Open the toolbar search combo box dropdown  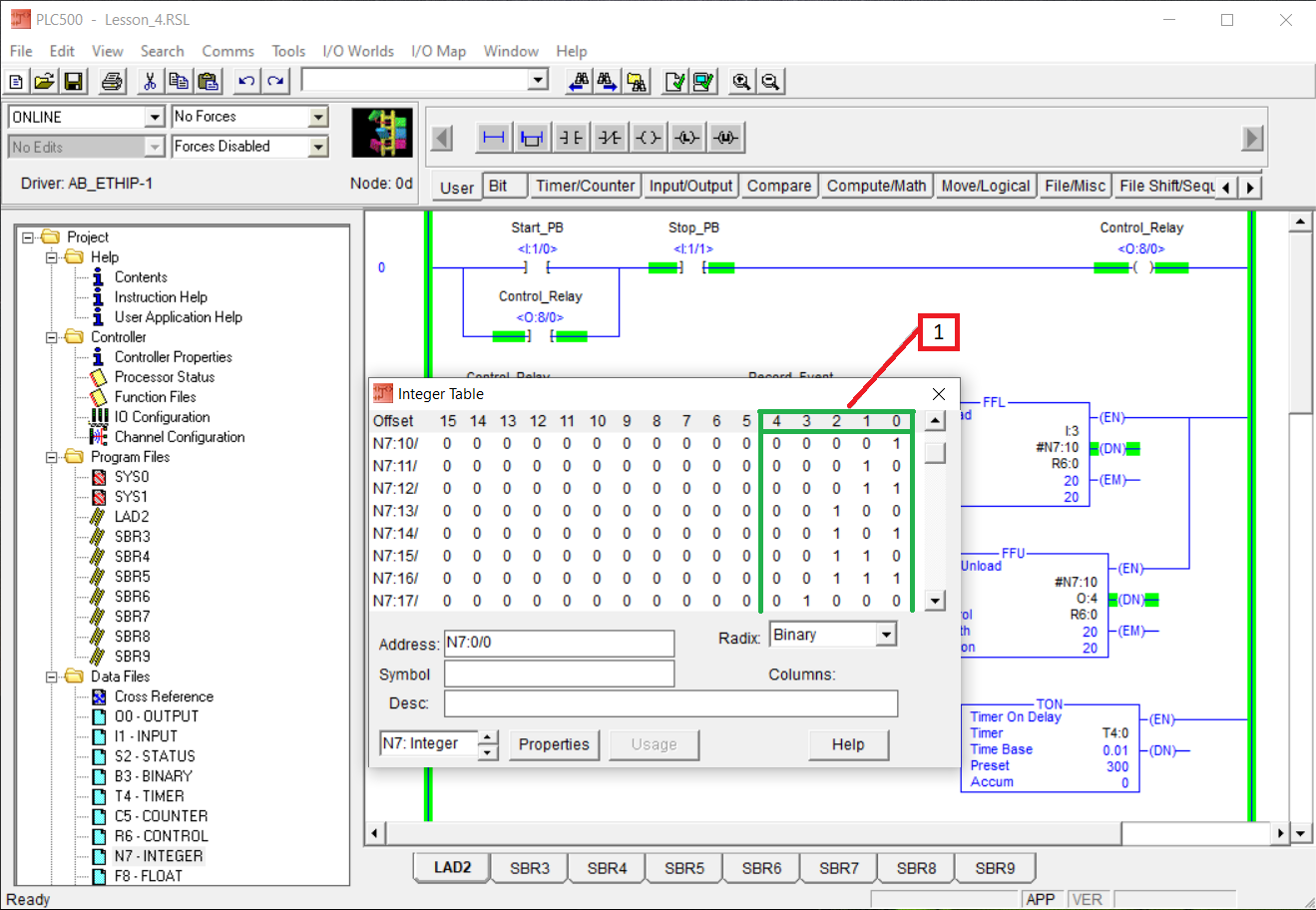pos(539,80)
